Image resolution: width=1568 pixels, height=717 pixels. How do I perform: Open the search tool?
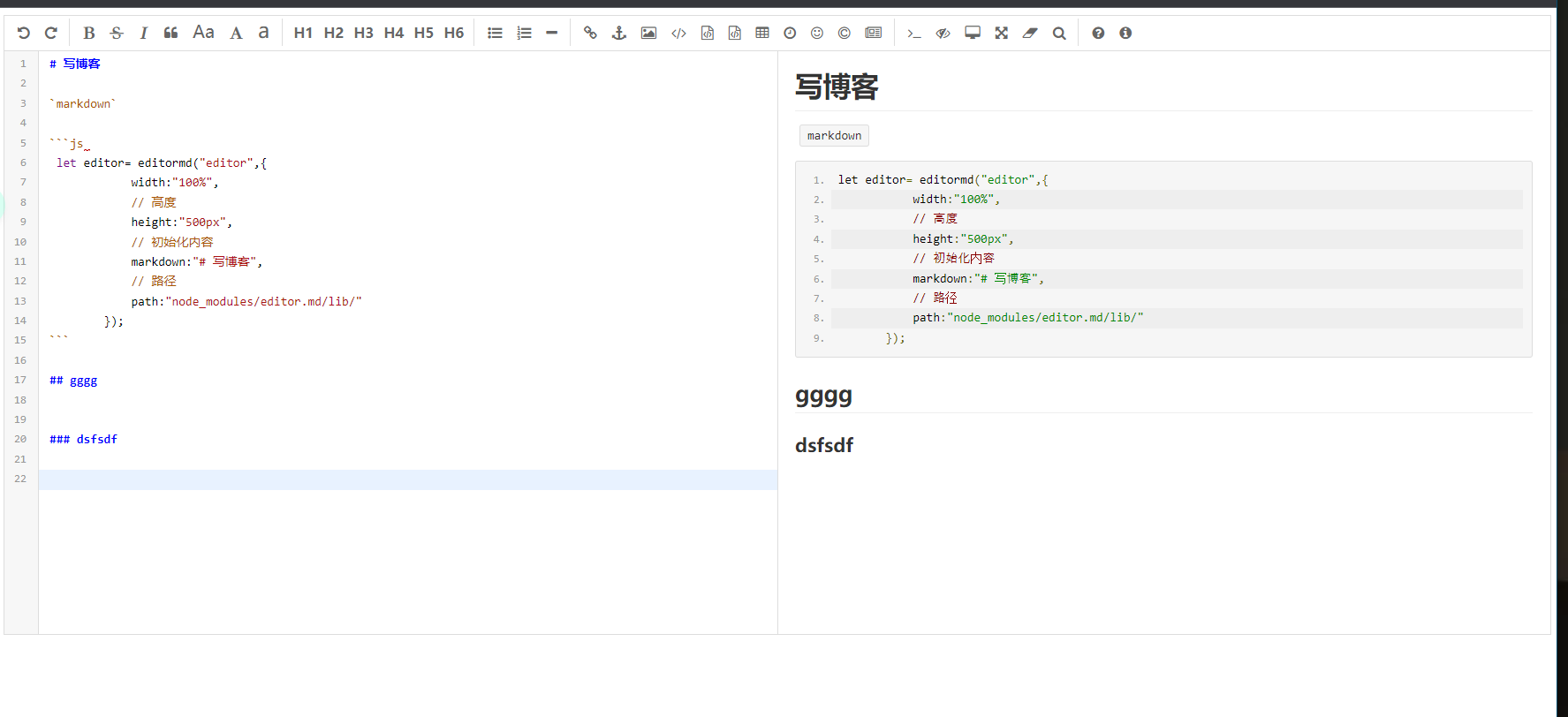1059,33
